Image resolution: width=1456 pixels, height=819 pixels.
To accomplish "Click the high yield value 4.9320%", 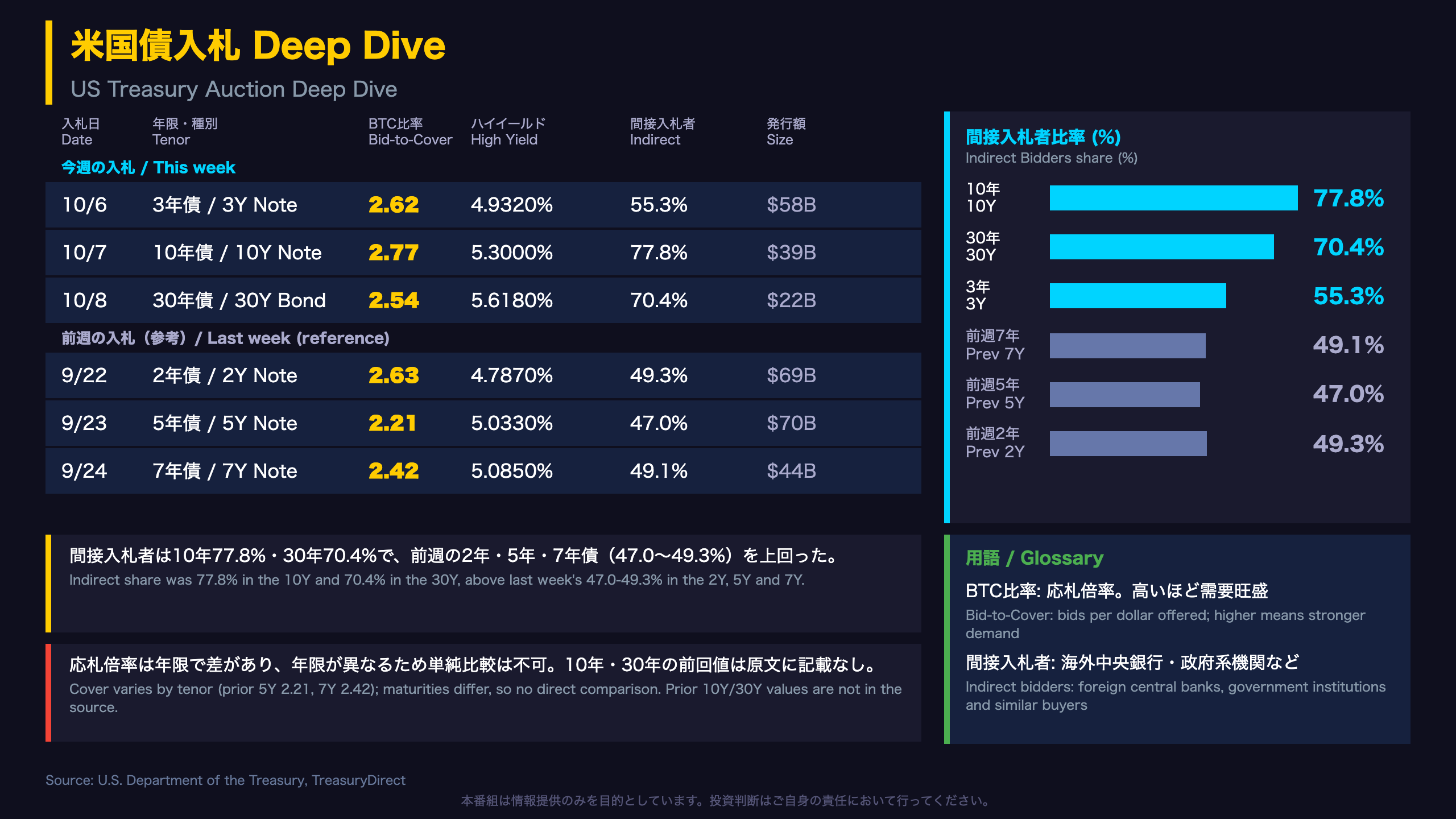I will (x=512, y=205).
